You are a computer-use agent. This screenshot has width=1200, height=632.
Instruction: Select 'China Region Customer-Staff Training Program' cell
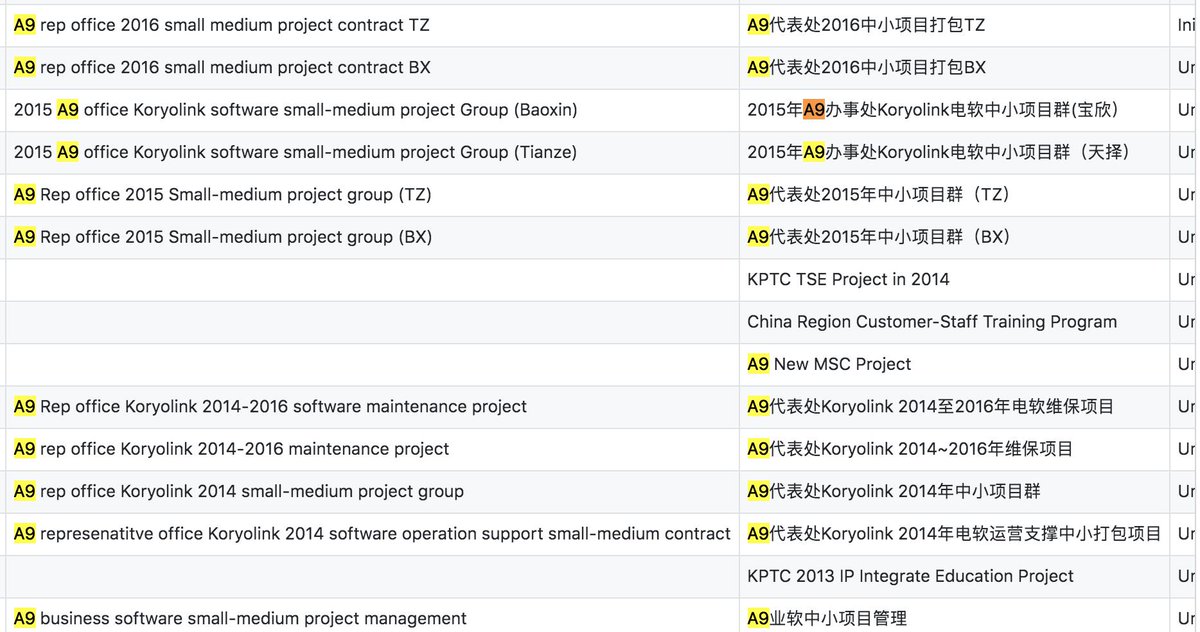click(x=955, y=322)
